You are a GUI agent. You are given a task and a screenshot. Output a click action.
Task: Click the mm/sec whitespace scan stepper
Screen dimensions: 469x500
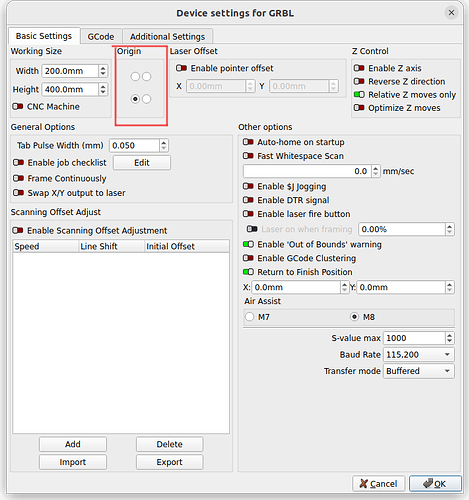point(376,171)
